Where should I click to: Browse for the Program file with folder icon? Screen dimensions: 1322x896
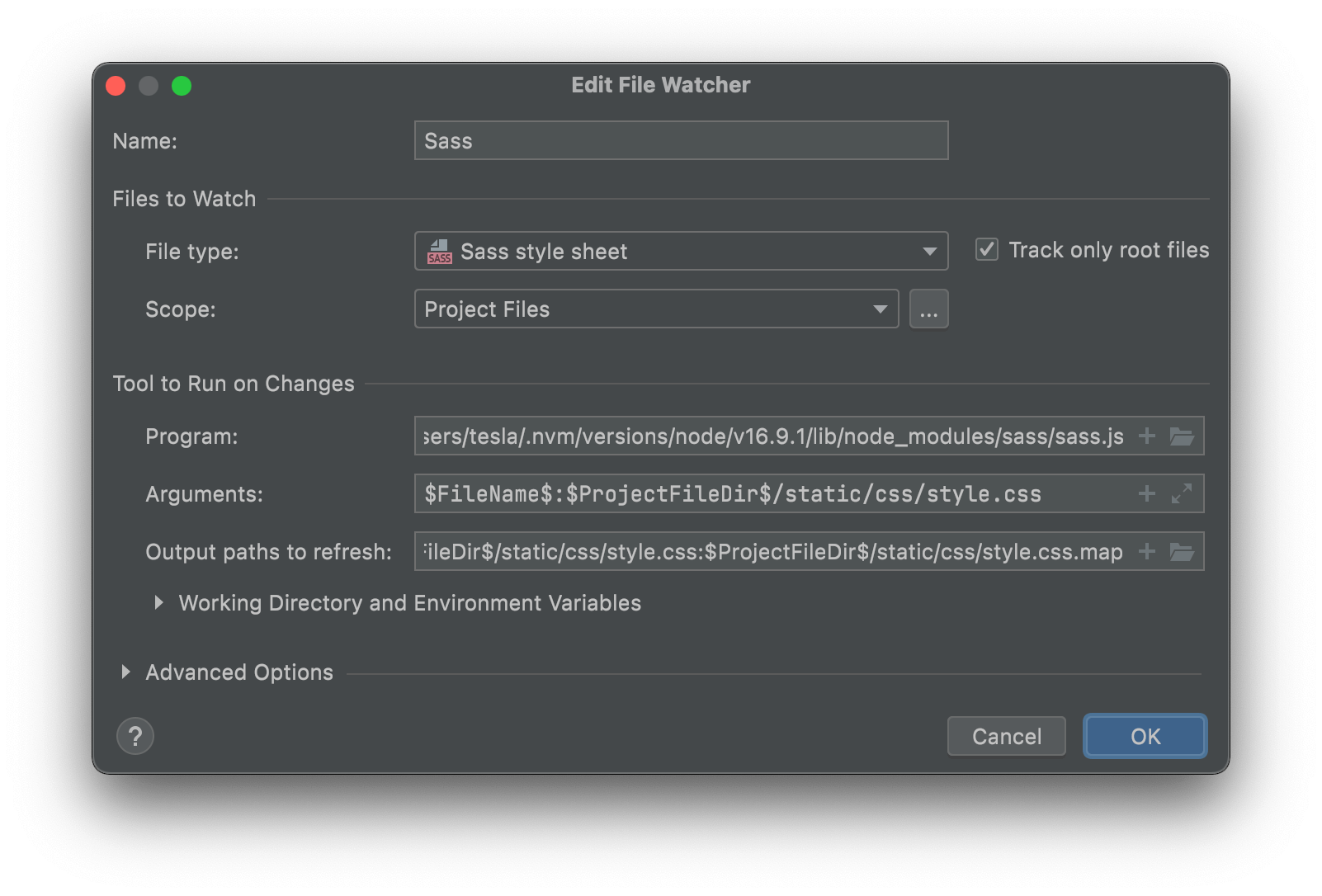point(1182,436)
